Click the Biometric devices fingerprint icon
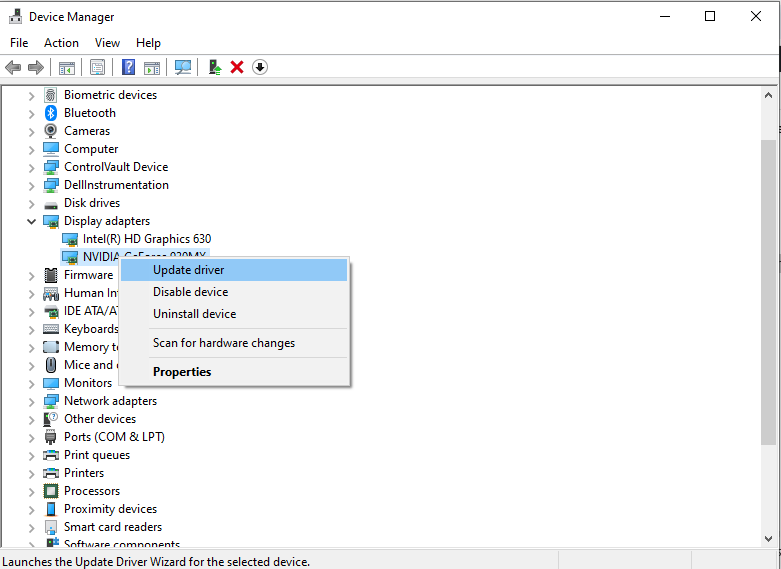Viewport: 781px width, 569px height. (51, 95)
